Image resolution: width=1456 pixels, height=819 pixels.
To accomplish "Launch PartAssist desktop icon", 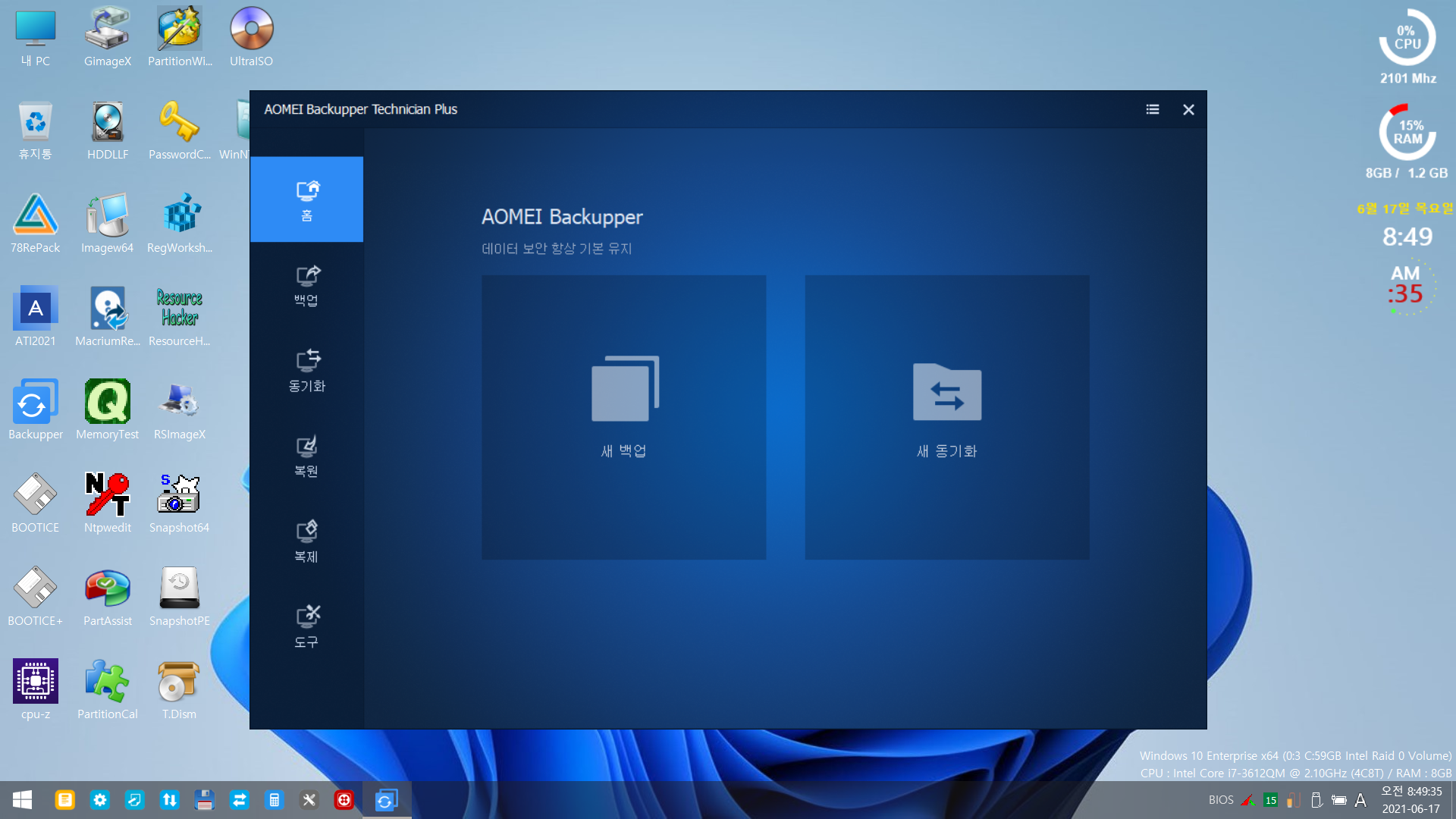I will click(x=107, y=598).
